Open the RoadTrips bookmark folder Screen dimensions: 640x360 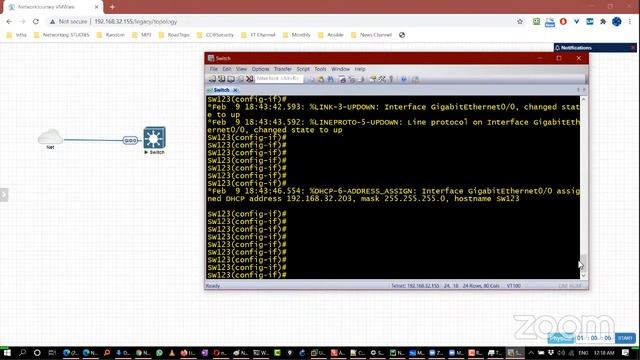tap(174, 35)
